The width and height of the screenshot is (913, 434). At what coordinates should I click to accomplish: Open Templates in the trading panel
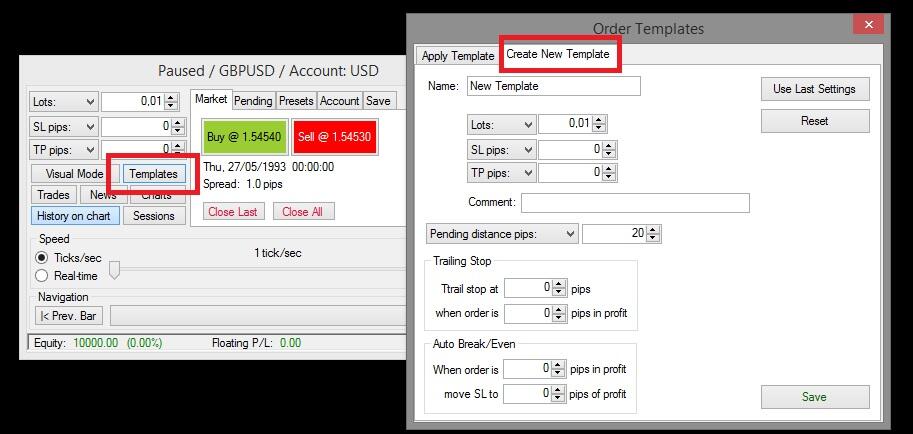tap(154, 174)
